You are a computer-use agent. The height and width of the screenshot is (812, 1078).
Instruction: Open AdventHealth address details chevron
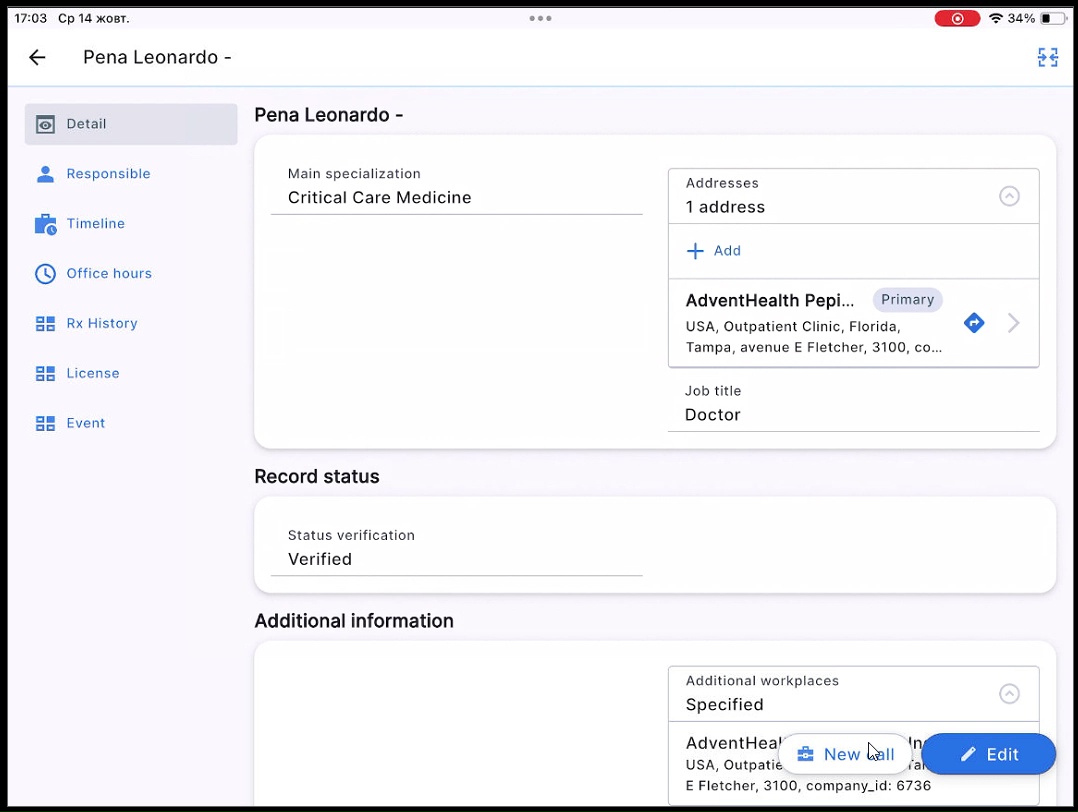click(x=1013, y=322)
